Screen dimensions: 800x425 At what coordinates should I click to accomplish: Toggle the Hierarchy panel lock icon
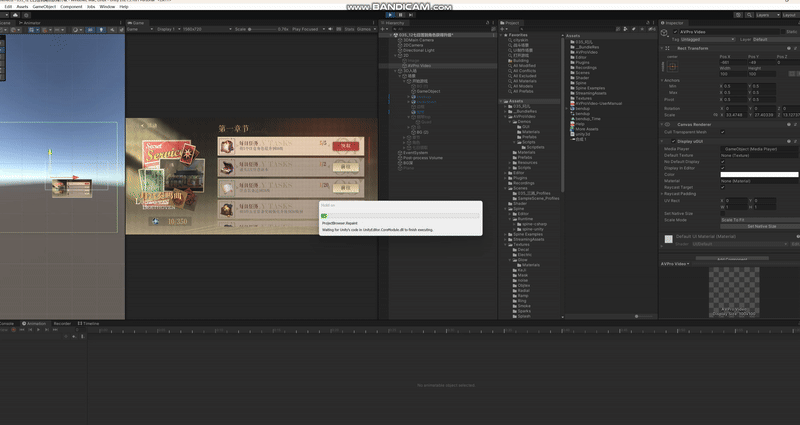pos(488,23)
